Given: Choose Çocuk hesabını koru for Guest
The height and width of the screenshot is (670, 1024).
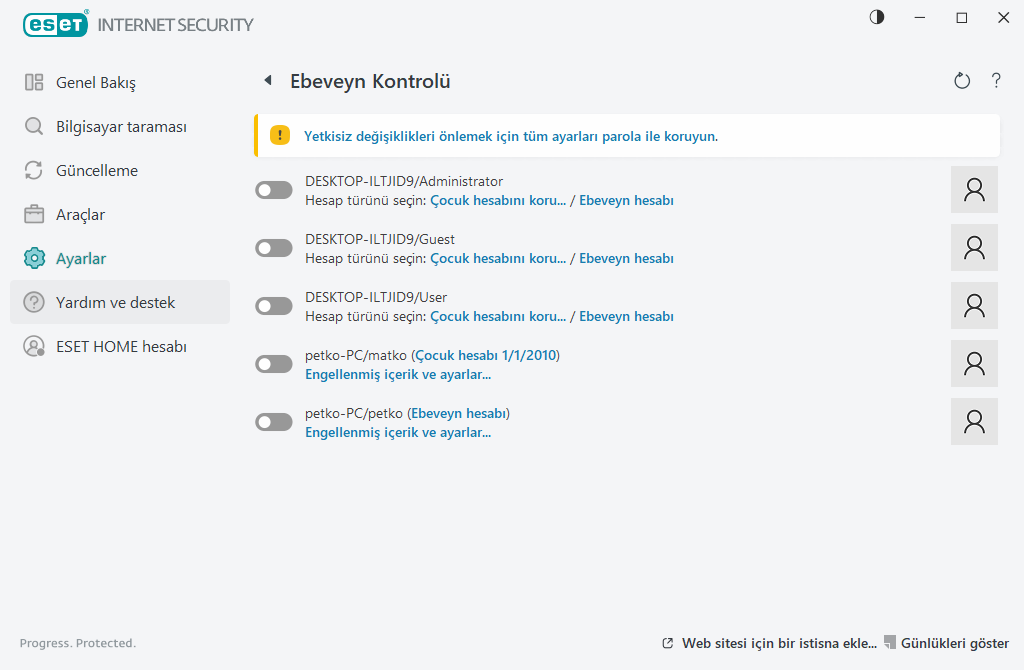Looking at the screenshot, I should pos(498,259).
